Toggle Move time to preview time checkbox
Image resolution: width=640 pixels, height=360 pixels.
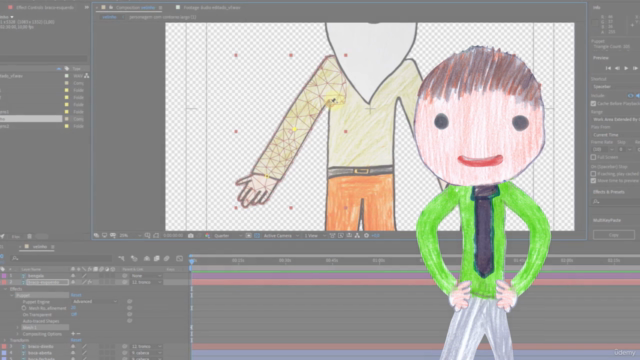pyautogui.click(x=593, y=180)
